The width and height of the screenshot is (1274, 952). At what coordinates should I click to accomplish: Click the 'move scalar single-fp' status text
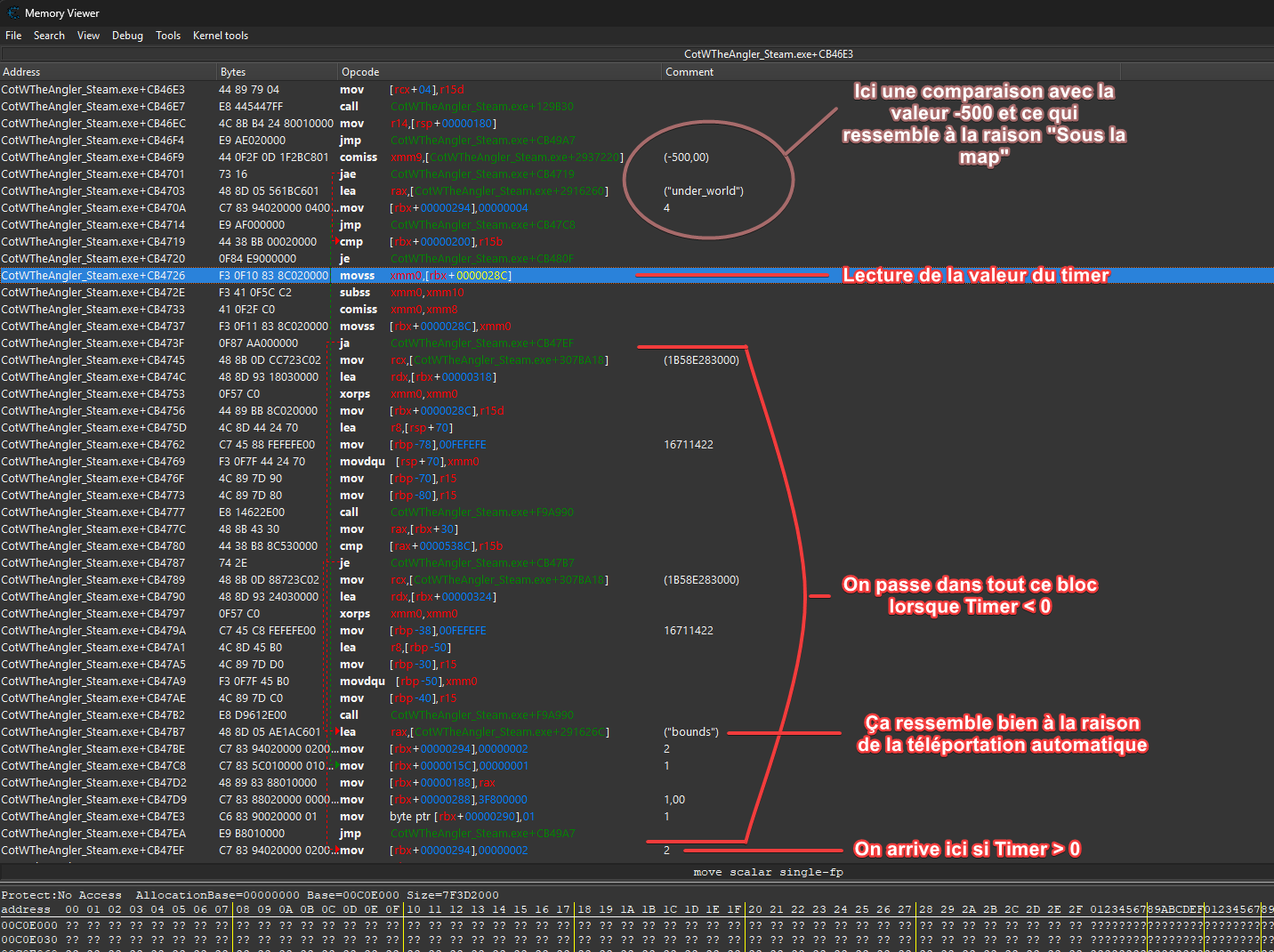[769, 872]
